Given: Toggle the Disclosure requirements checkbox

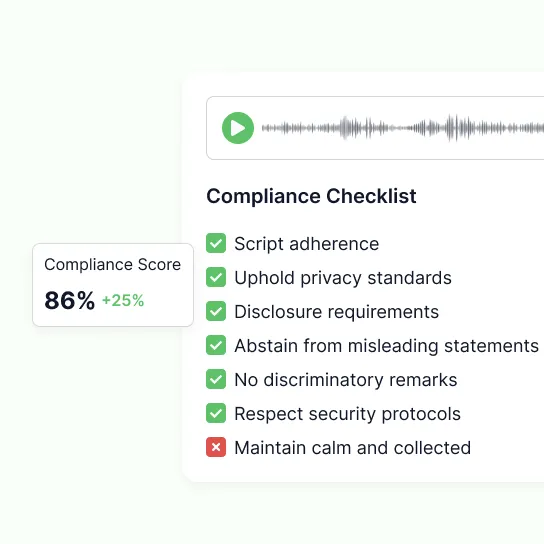Looking at the screenshot, I should 216,311.
